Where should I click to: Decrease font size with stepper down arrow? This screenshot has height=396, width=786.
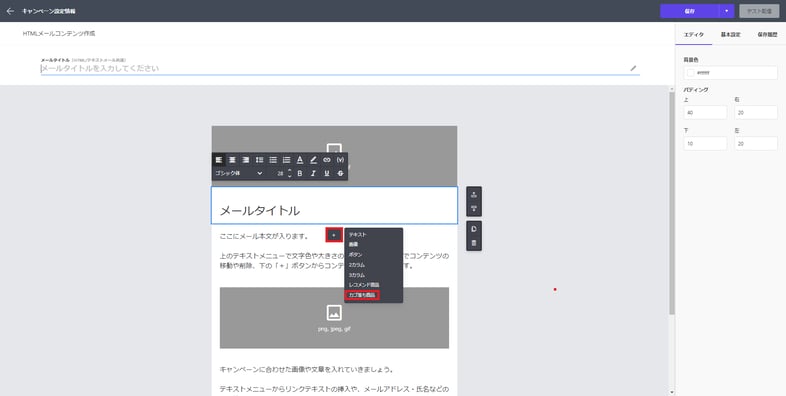point(289,176)
